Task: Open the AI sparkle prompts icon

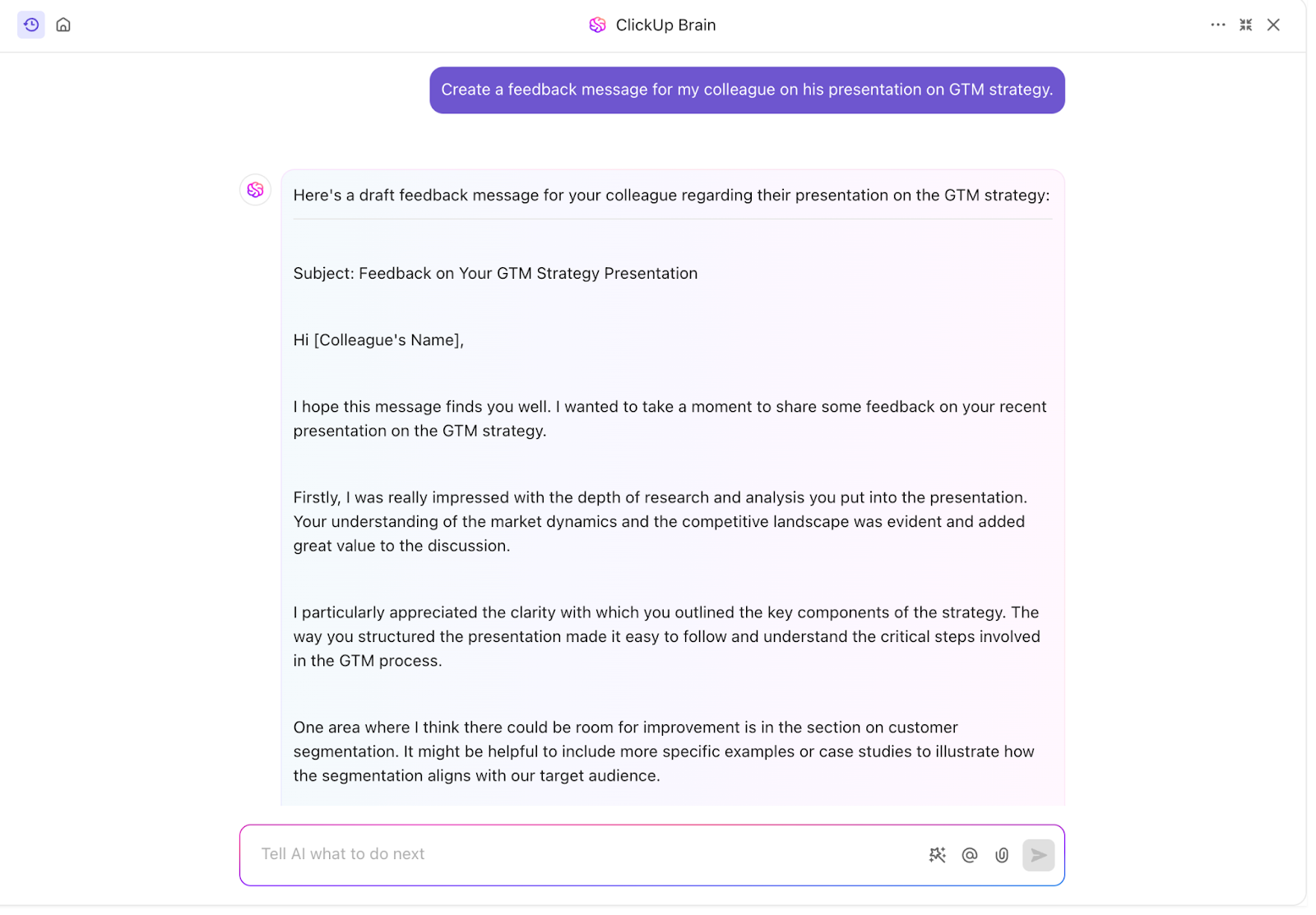Action: click(x=938, y=855)
